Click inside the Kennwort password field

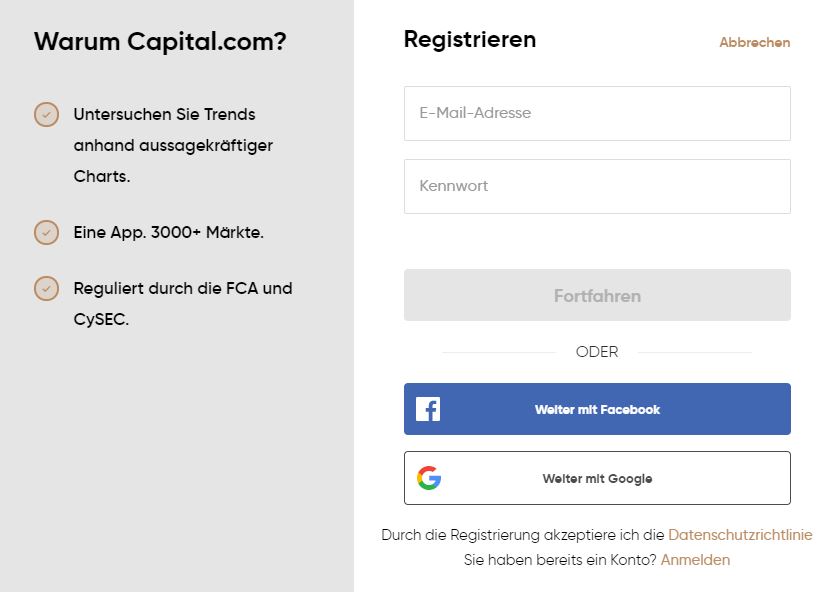597,187
